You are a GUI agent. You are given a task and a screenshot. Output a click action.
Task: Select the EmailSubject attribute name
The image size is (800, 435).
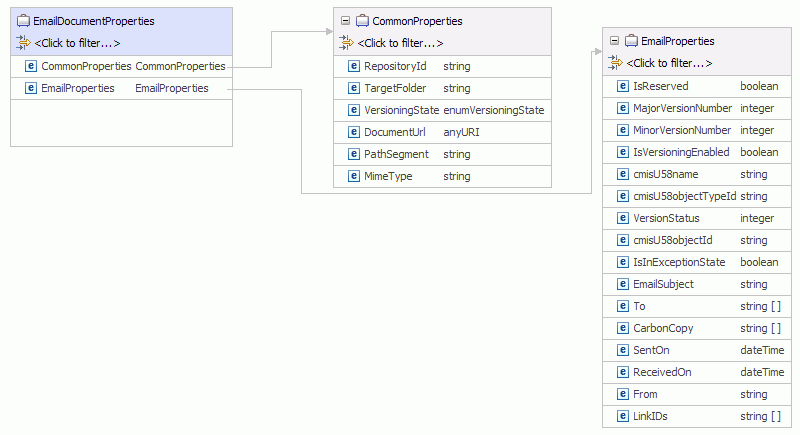click(x=663, y=284)
